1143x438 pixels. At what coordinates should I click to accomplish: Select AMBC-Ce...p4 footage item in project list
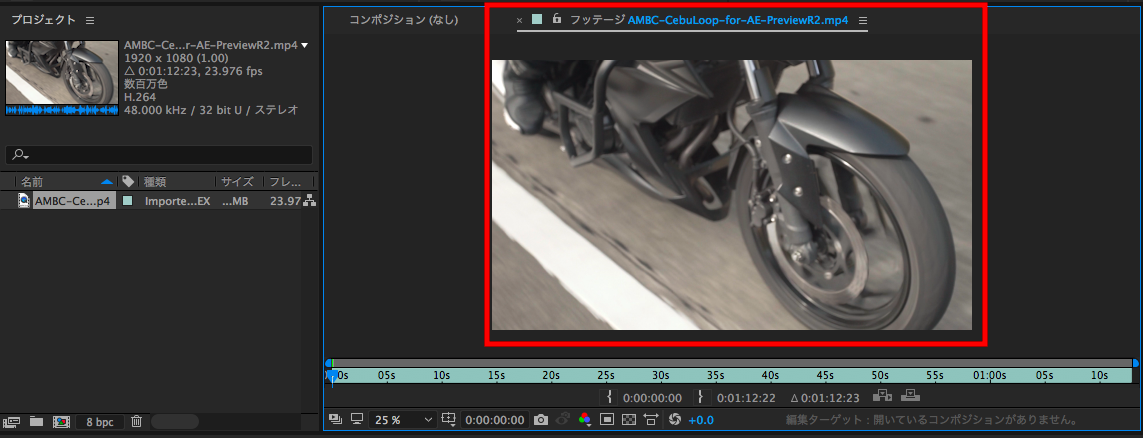(x=73, y=201)
